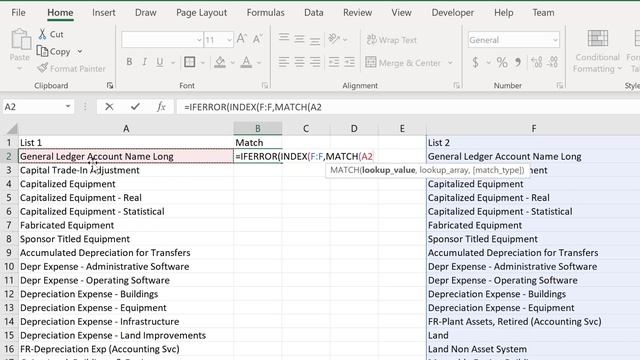Expand Alignment settings dialog launcher

(x=456, y=85)
